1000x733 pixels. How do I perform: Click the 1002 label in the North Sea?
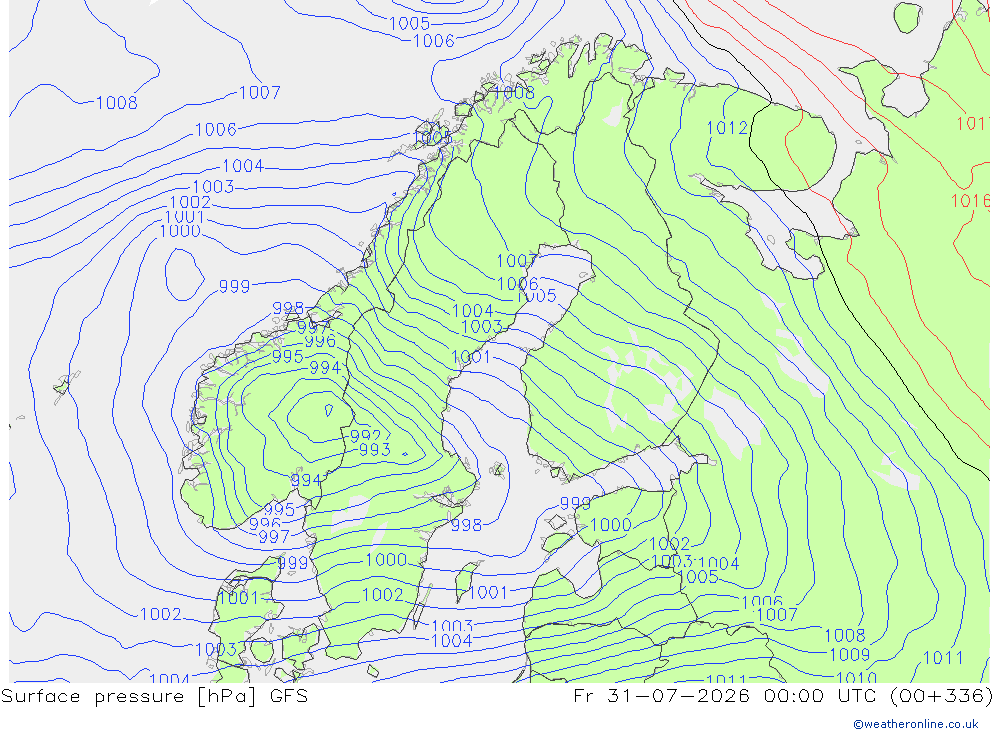coord(161,614)
